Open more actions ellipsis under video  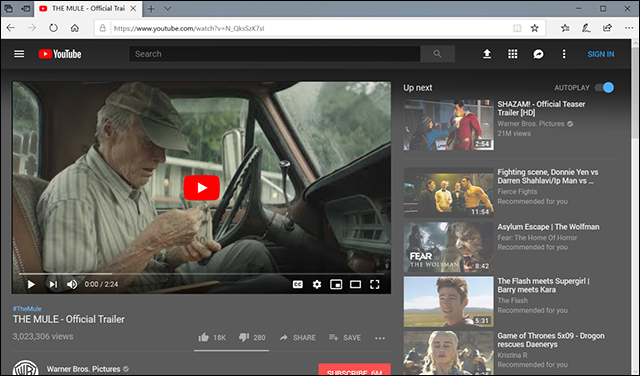(380, 338)
